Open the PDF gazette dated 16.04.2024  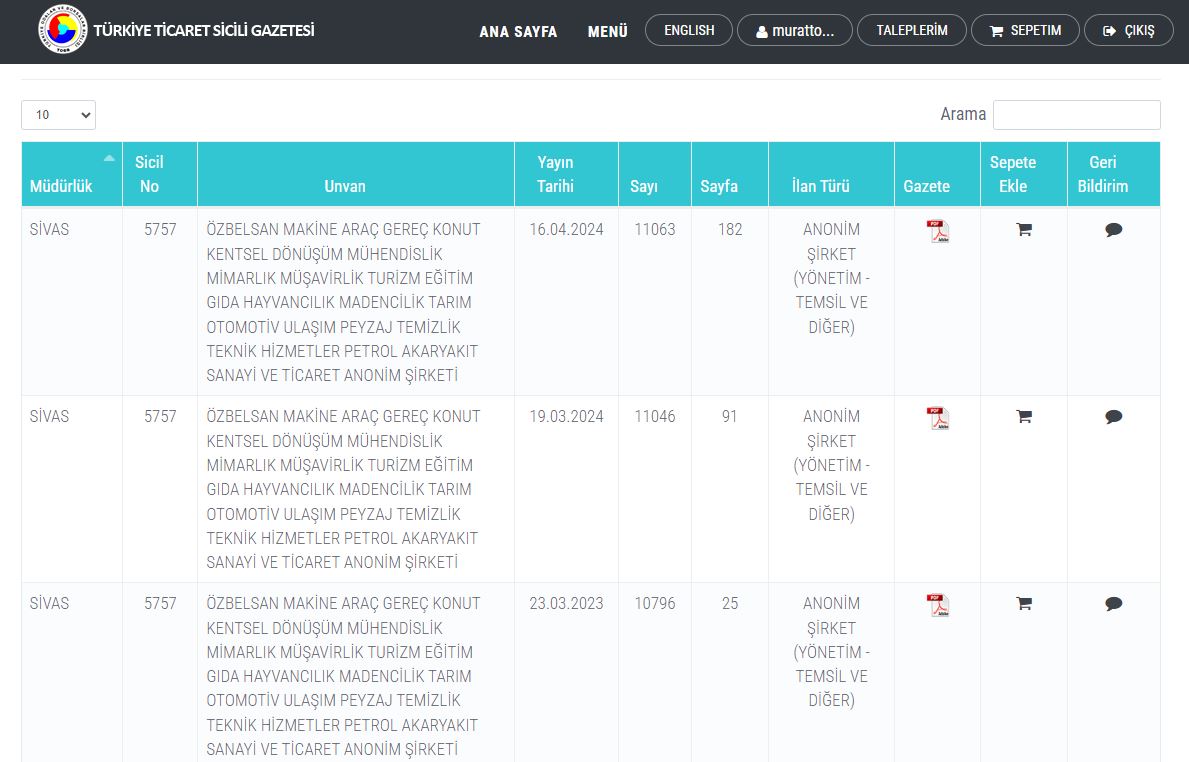pyautogui.click(x=937, y=231)
